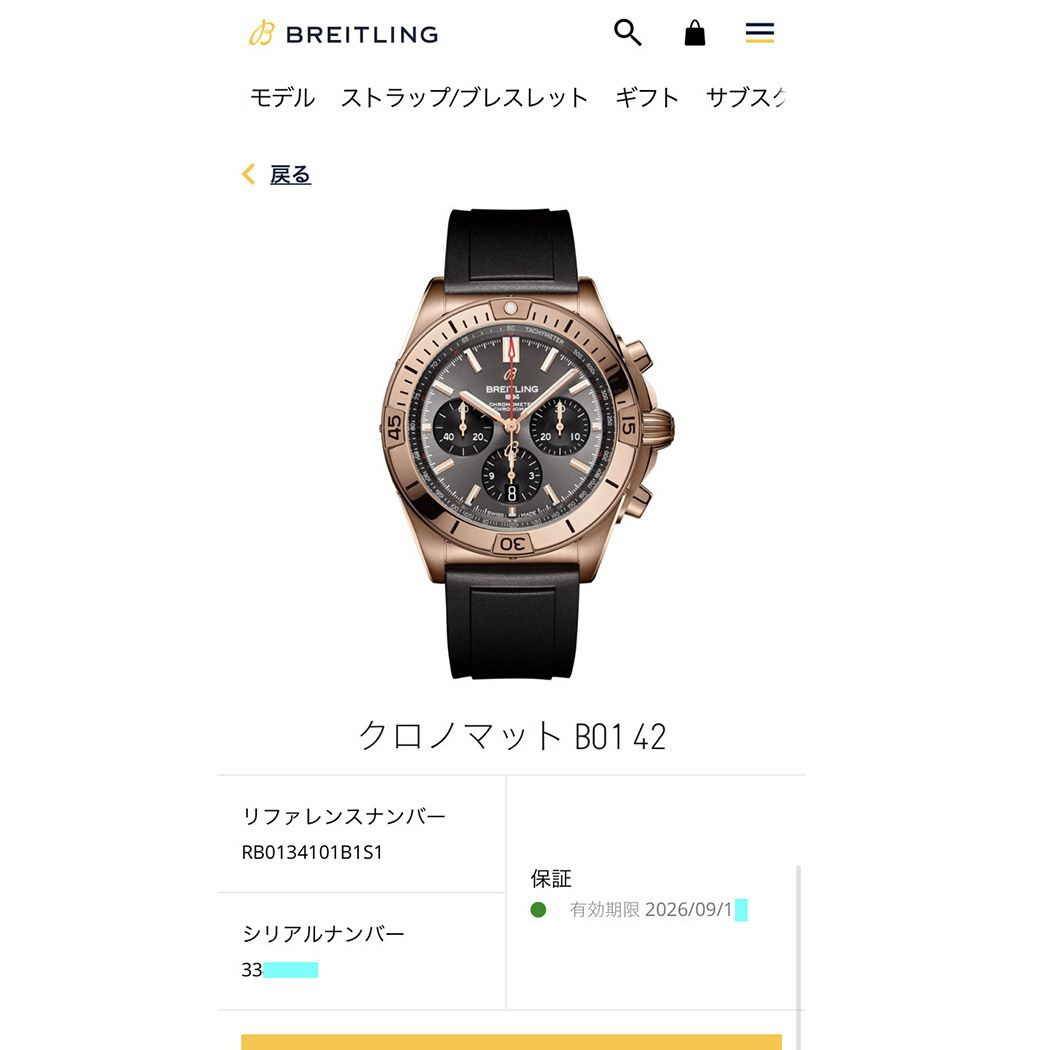
Task: Click the yellow back chevron arrow
Action: 248,174
